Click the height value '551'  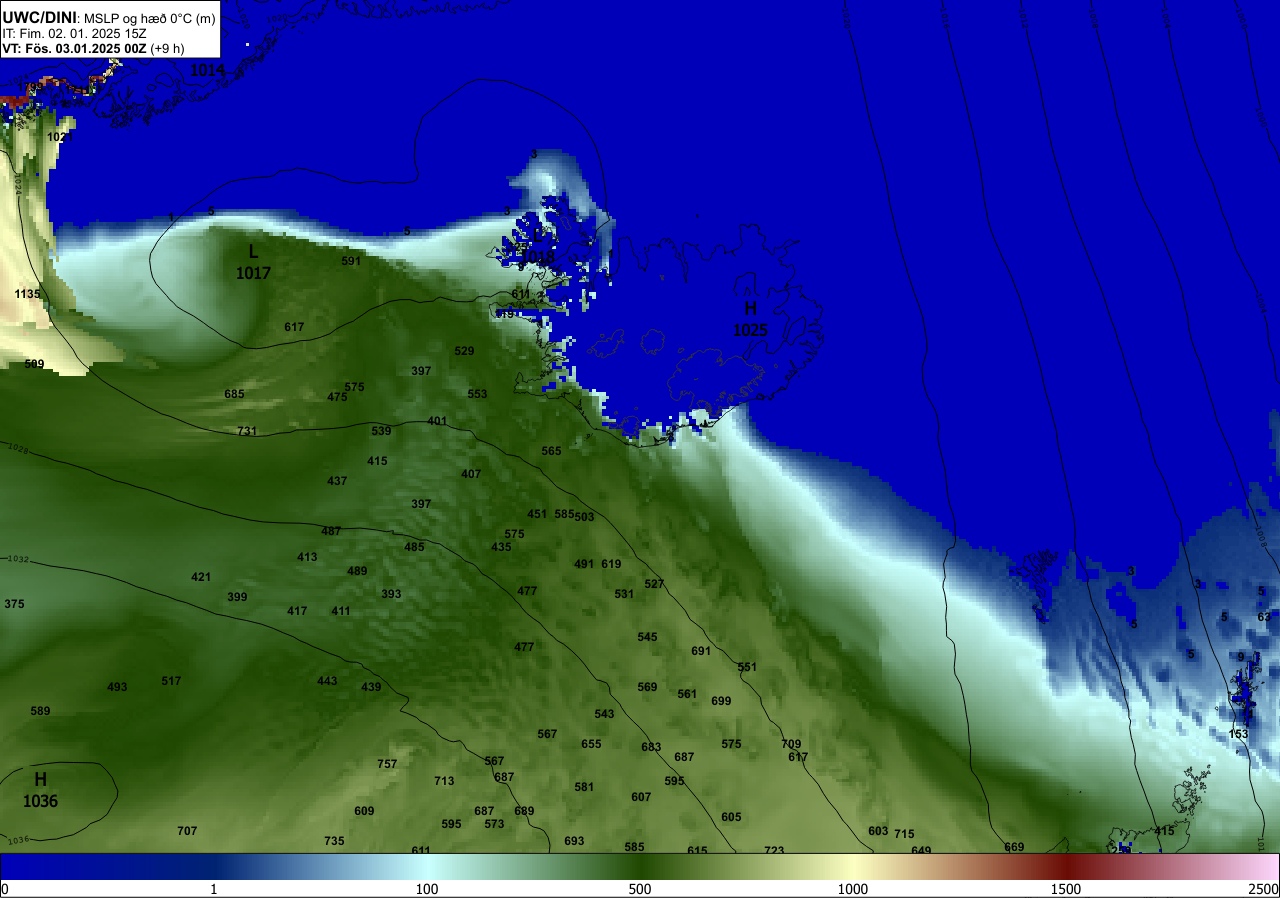tap(747, 667)
